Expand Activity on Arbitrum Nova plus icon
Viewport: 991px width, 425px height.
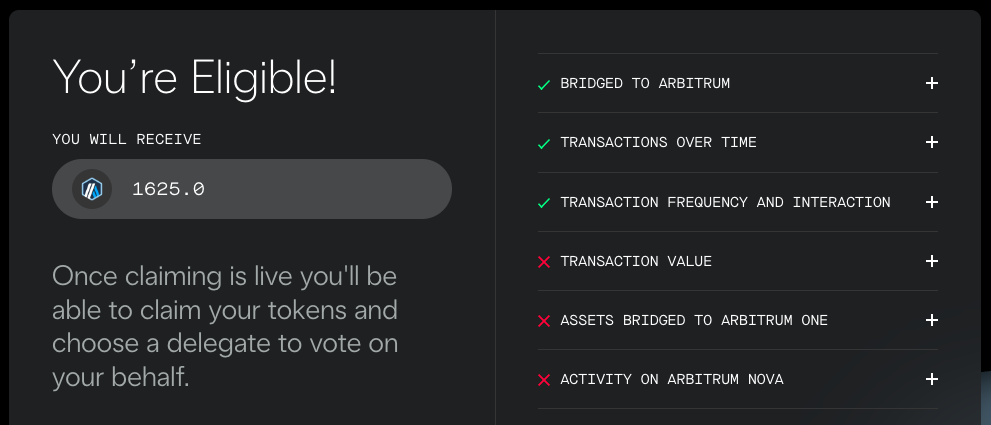(x=932, y=379)
